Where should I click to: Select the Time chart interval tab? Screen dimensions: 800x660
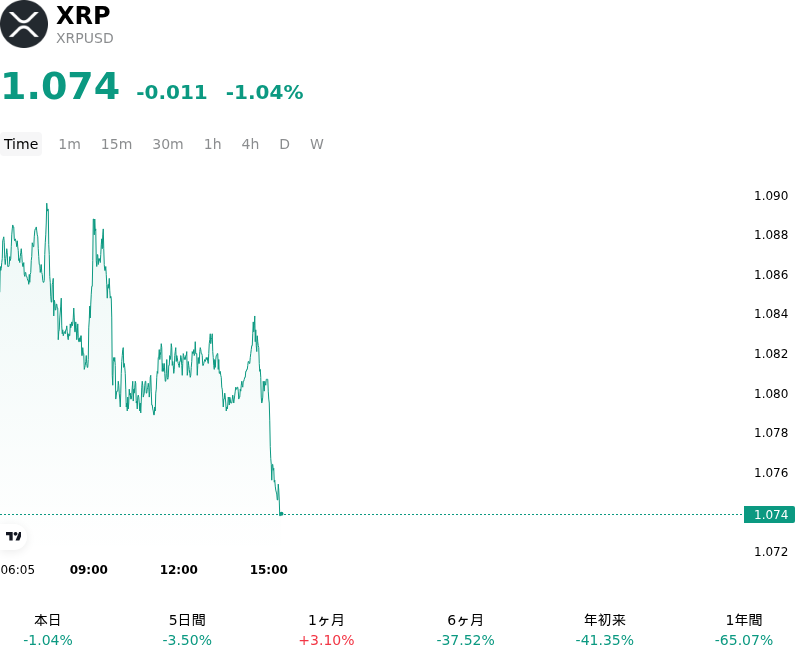[x=21, y=144]
